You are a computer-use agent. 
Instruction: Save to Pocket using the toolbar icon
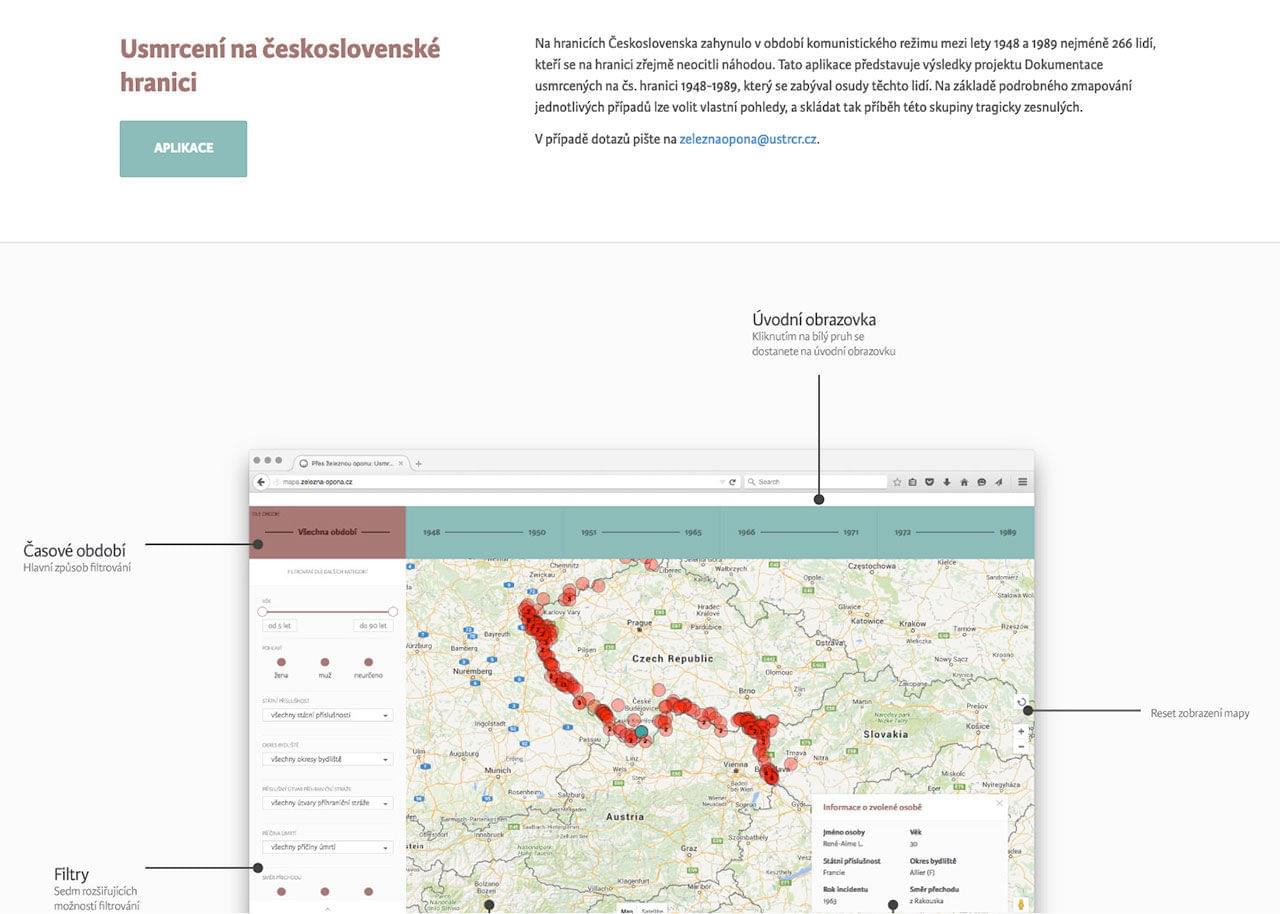[930, 482]
